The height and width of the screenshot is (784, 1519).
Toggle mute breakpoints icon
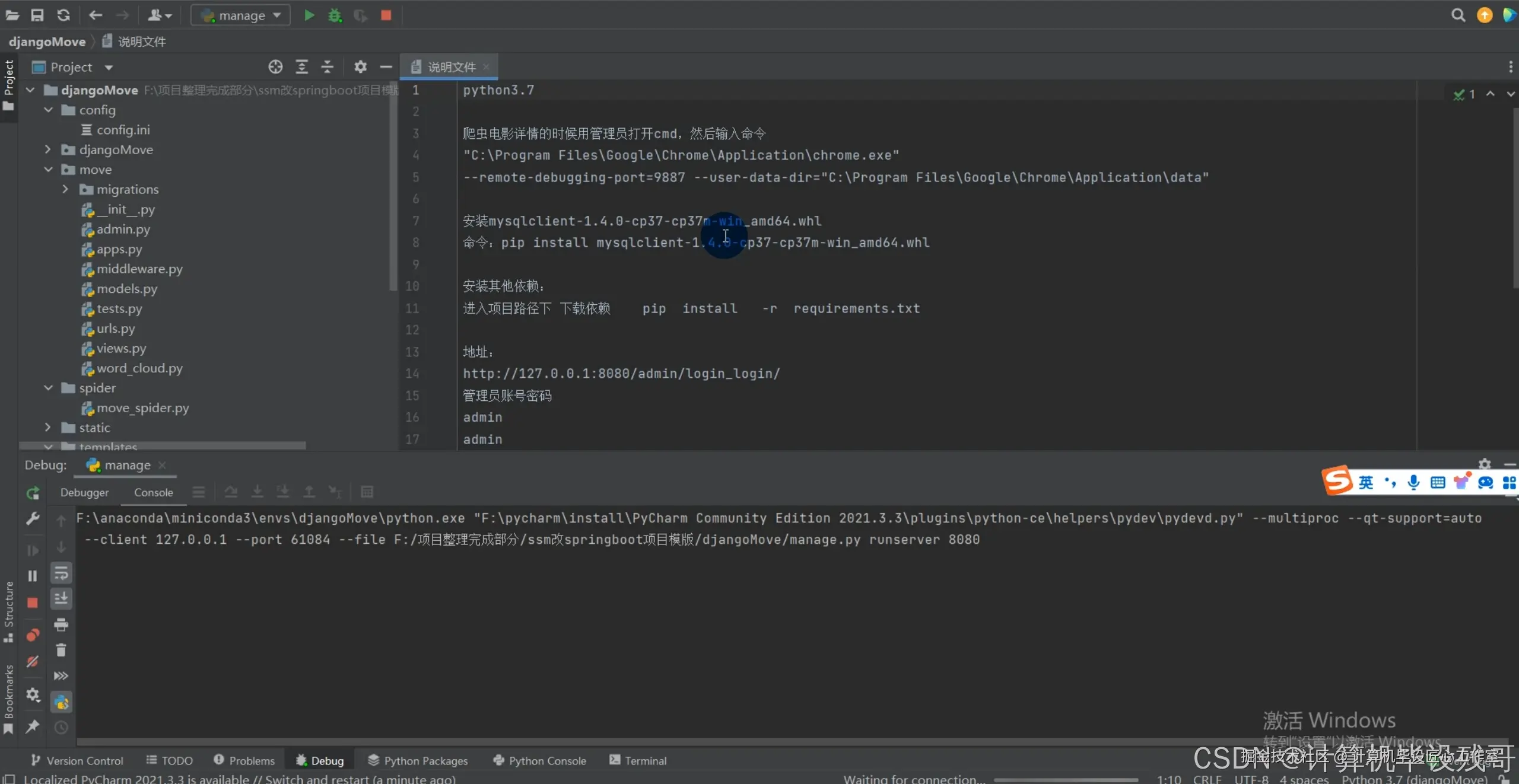pos(33,661)
